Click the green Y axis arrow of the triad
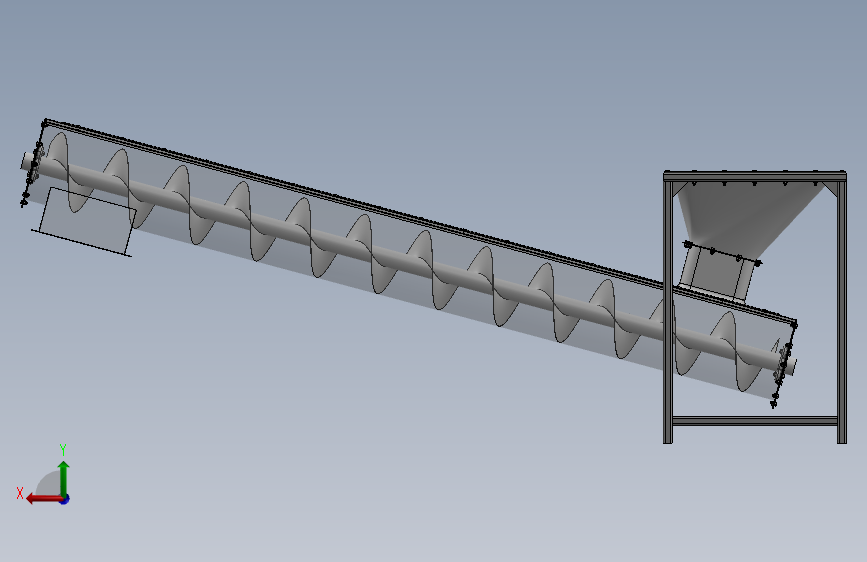Image resolution: width=867 pixels, height=562 pixels. click(x=64, y=478)
